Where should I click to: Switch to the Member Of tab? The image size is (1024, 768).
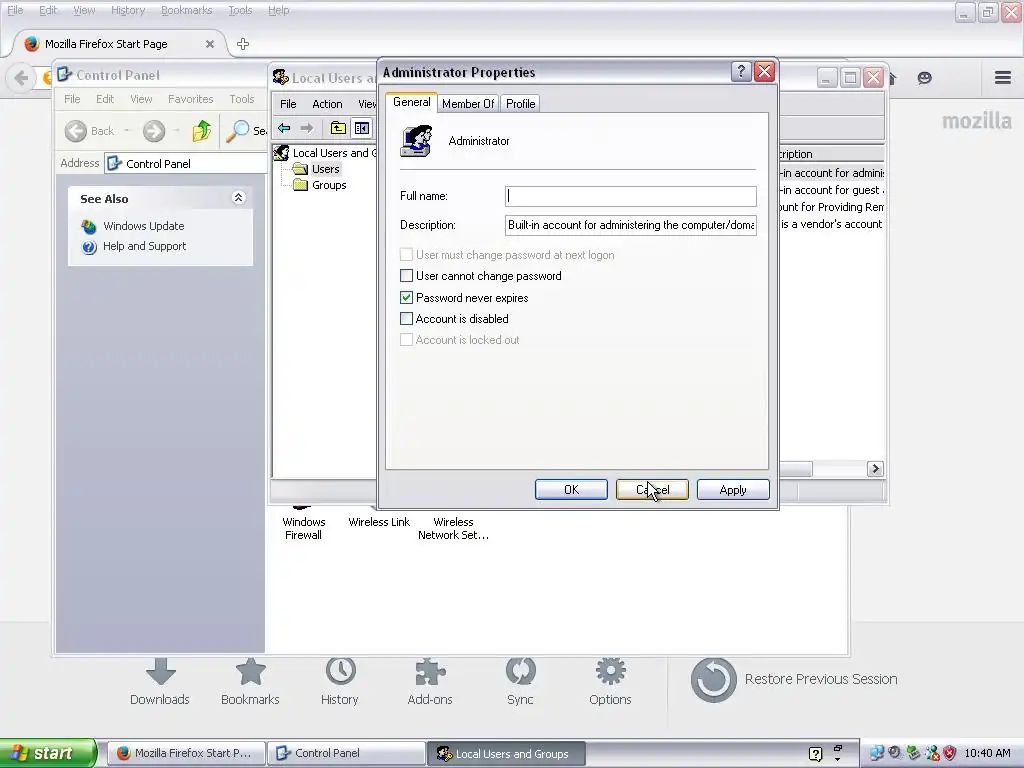click(x=468, y=104)
